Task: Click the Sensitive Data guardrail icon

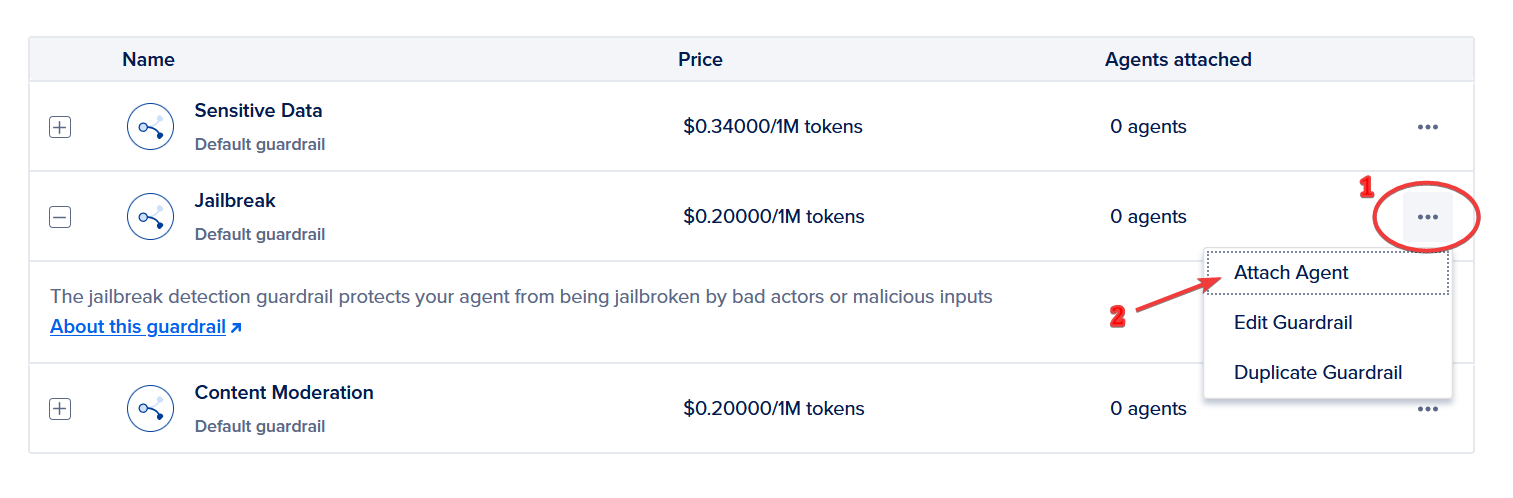Action: tap(151, 127)
